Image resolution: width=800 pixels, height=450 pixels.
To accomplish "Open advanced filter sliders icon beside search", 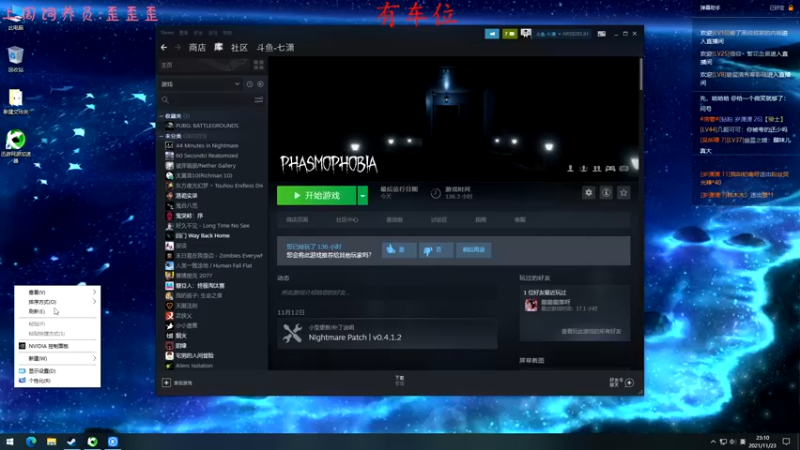I will pos(259,100).
